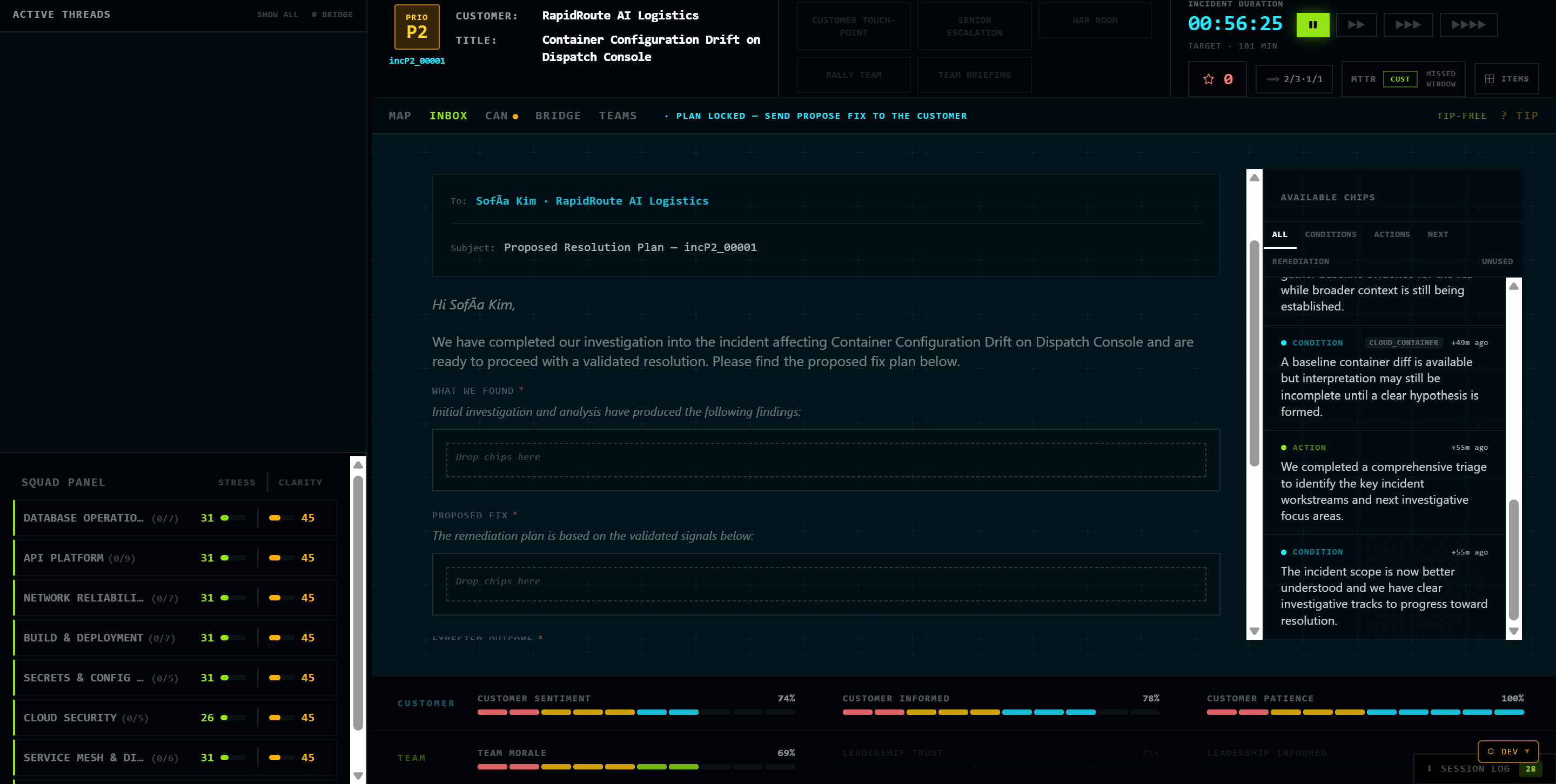Click the Team Morale progress bar
This screenshot has height=784, width=1556.
tap(636, 767)
